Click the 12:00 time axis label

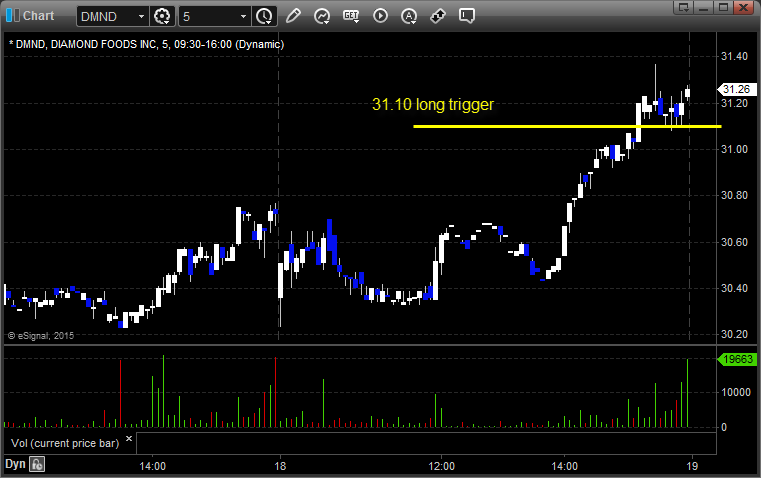[x=442, y=466]
